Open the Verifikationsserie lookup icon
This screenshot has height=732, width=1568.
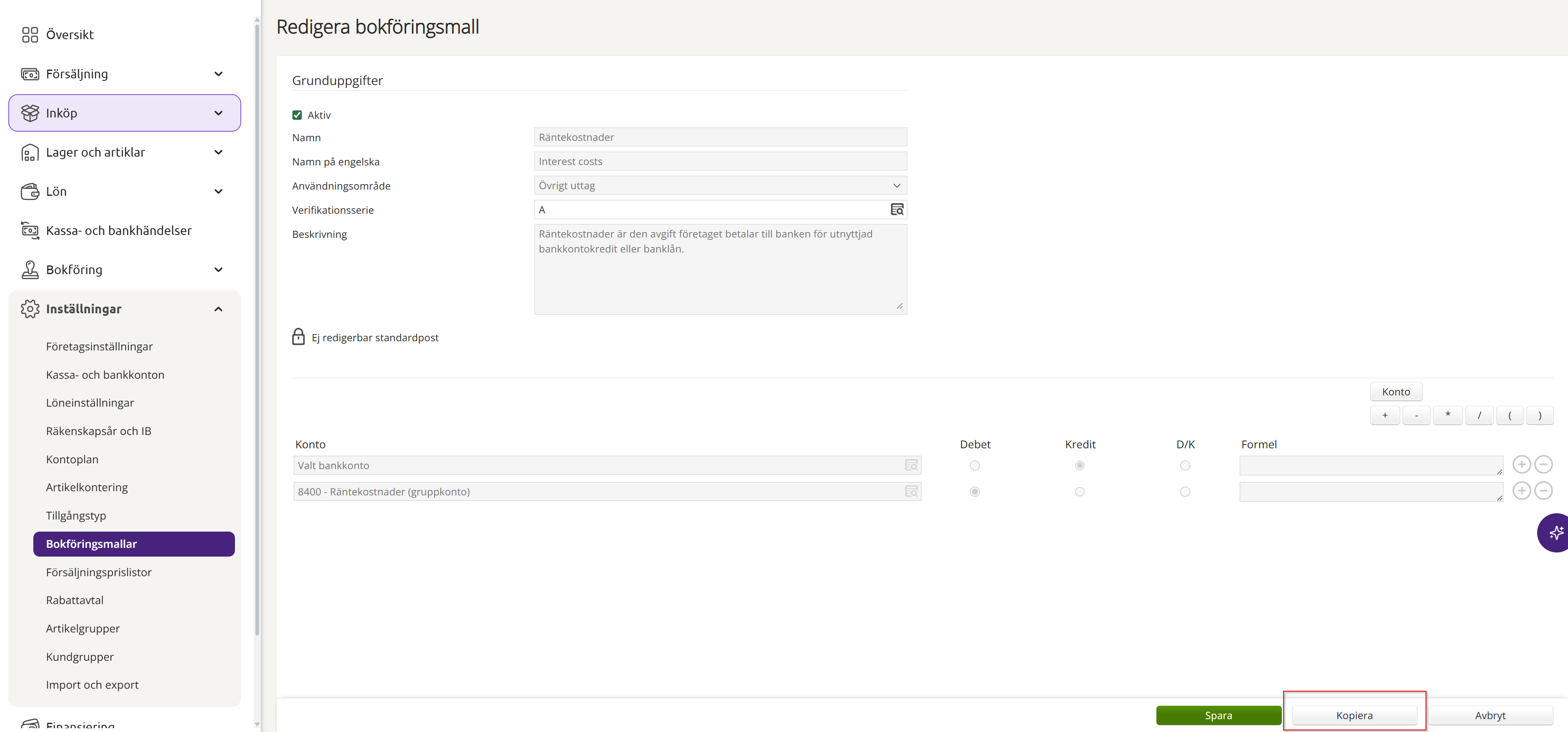tap(896, 210)
